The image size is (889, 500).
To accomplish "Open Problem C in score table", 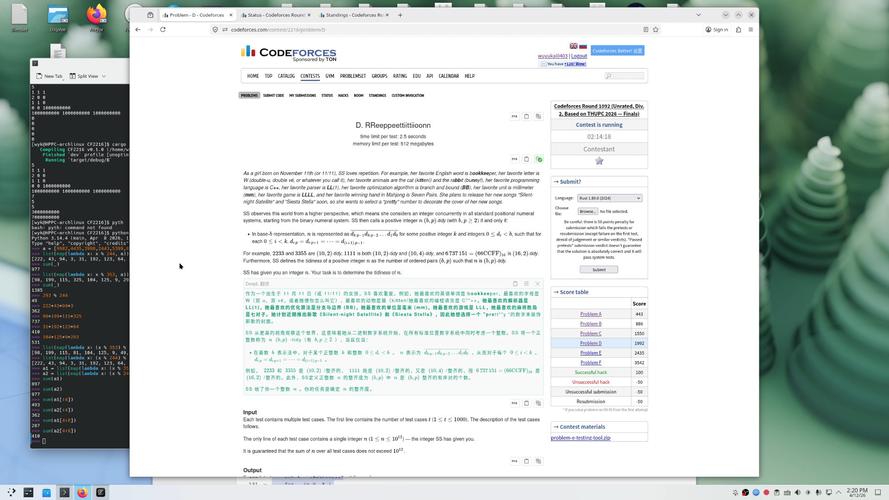I will coord(591,333).
